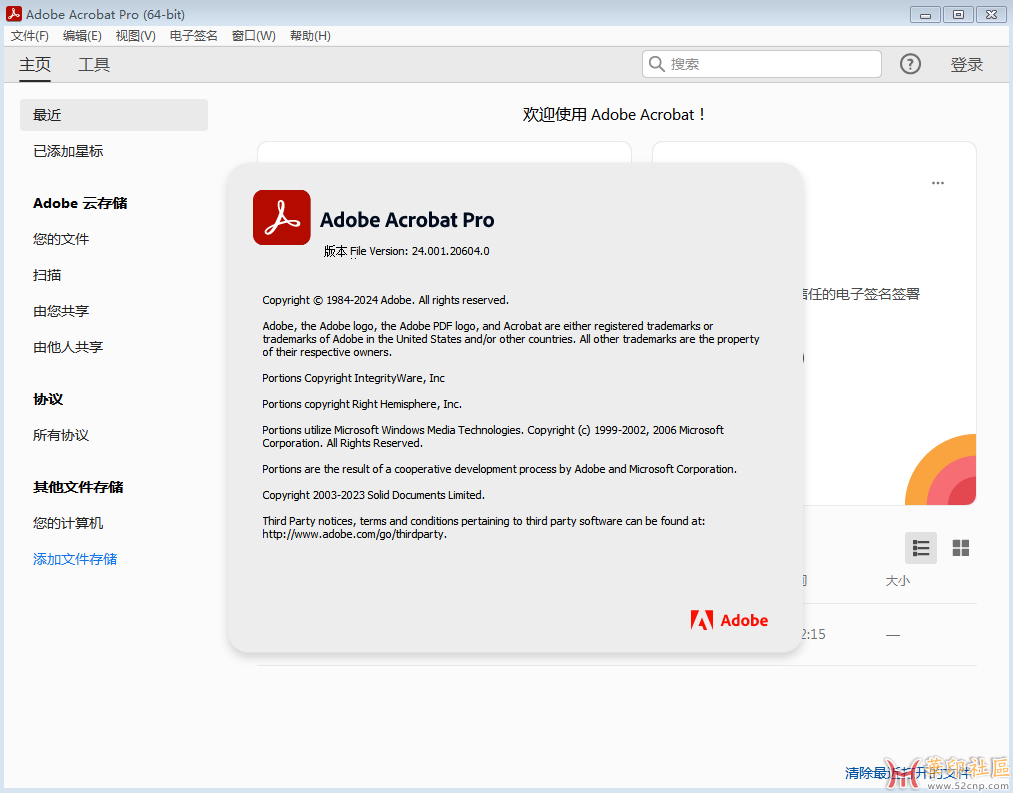Close the Acrobat window
Viewport: 1013px width, 793px height.
tap(992, 14)
